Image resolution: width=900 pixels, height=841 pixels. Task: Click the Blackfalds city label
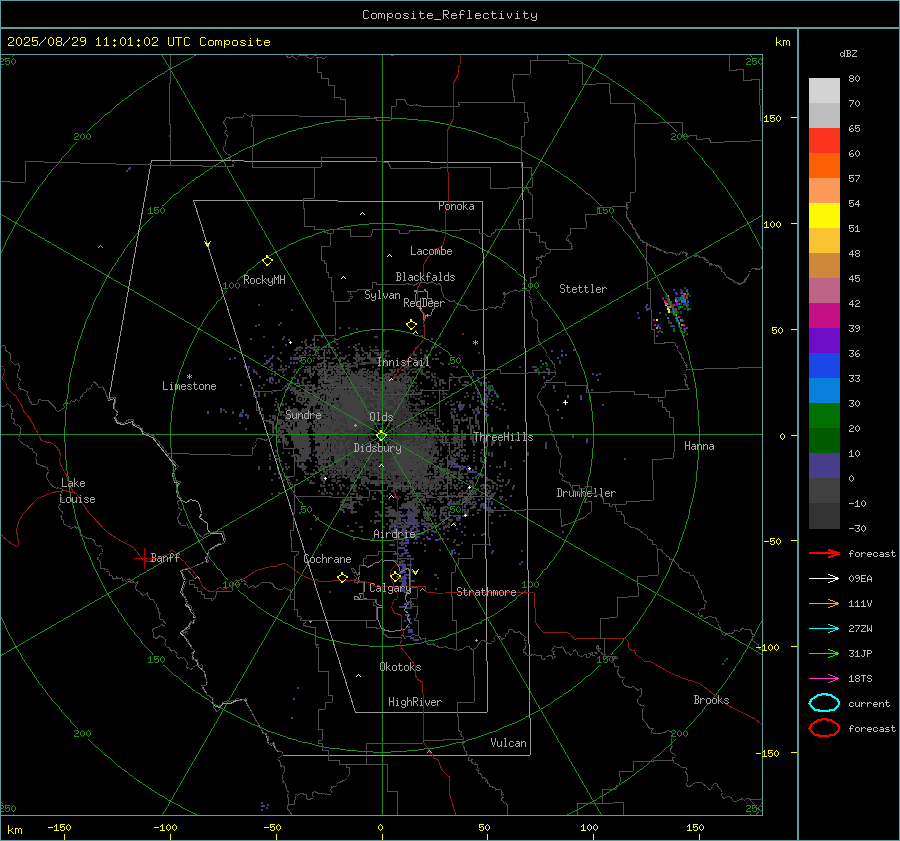[425, 277]
